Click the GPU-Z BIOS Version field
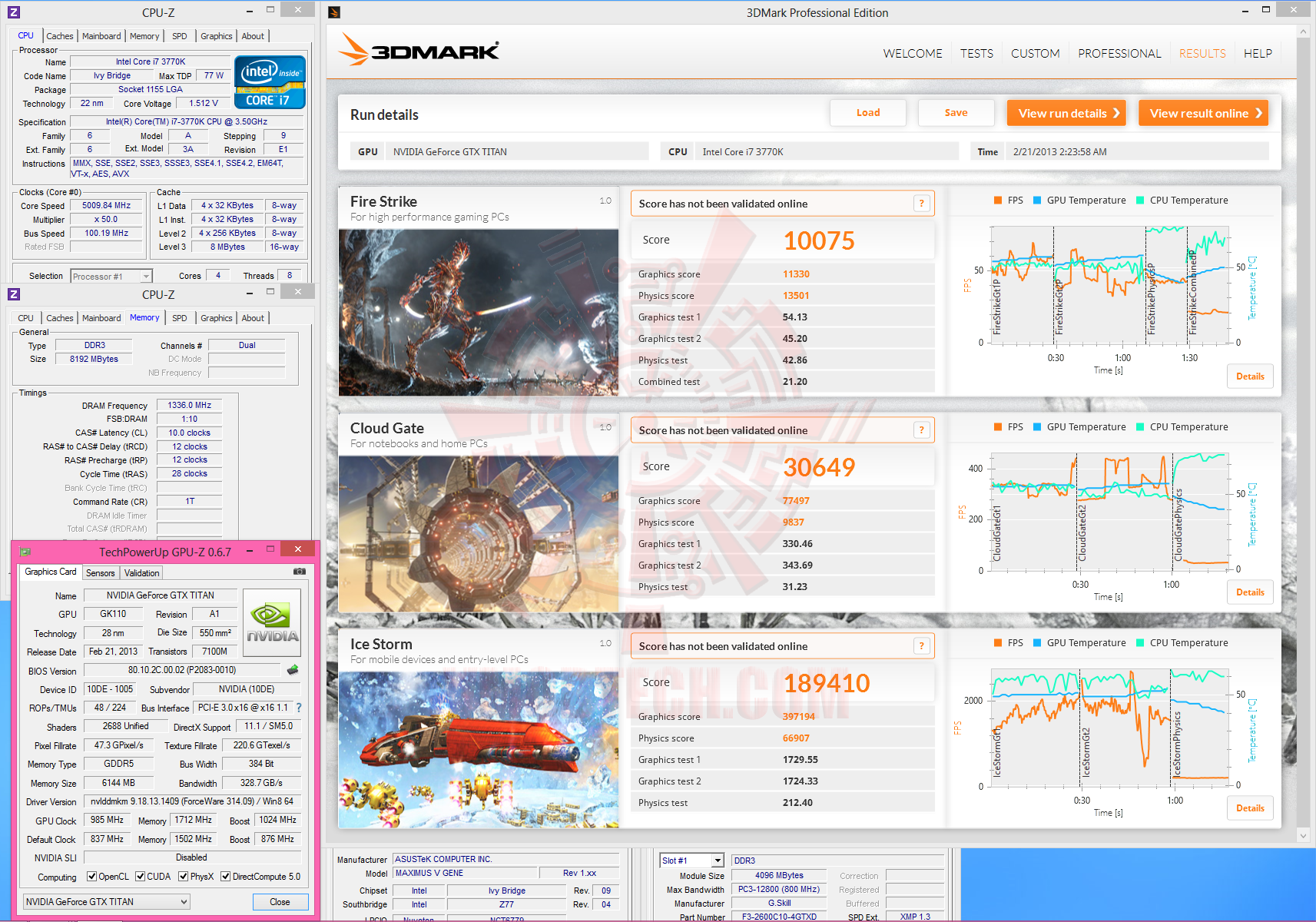The width and height of the screenshot is (1316, 922). 182,670
